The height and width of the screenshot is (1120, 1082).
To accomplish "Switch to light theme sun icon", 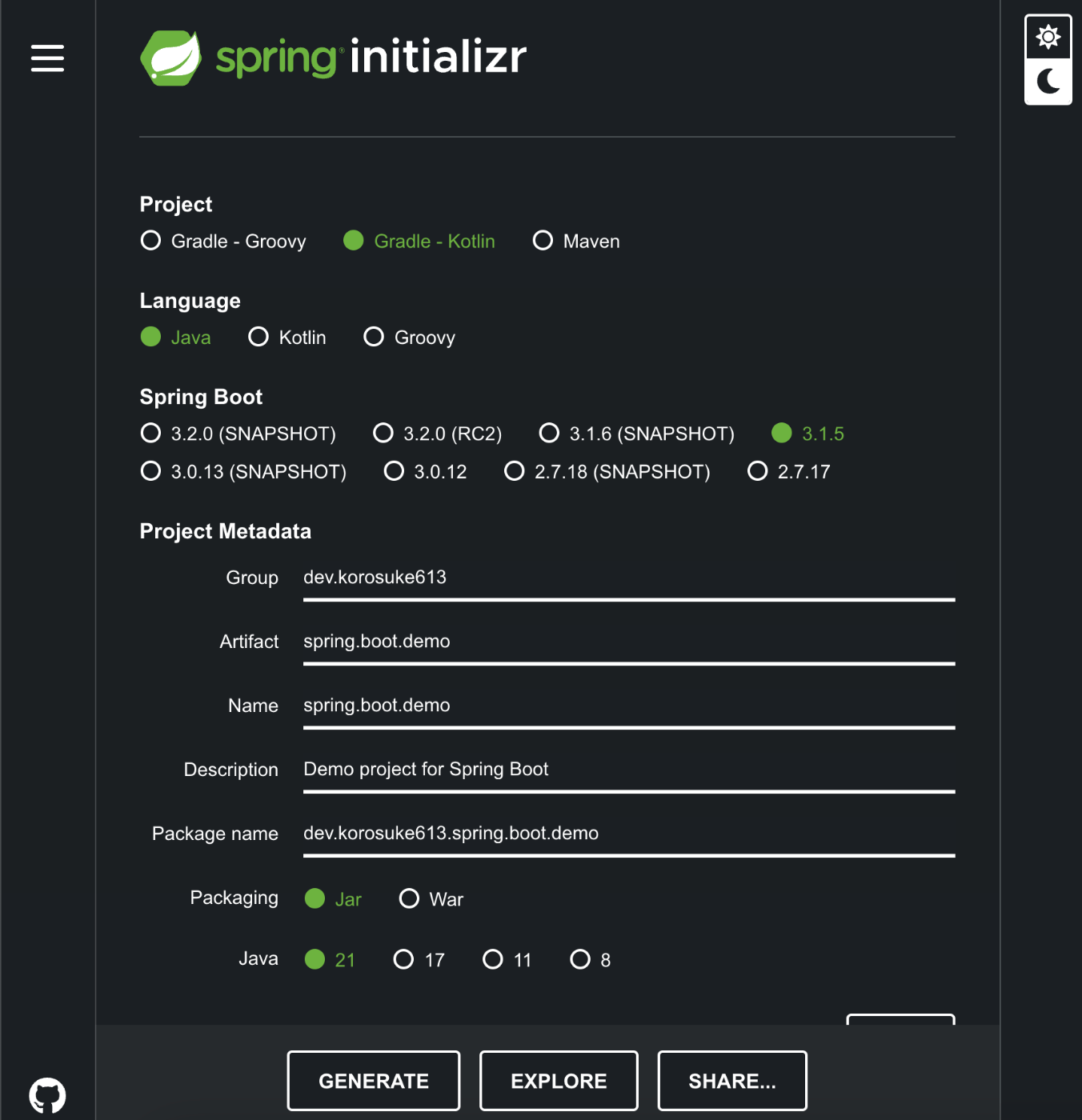I will pos(1048,37).
